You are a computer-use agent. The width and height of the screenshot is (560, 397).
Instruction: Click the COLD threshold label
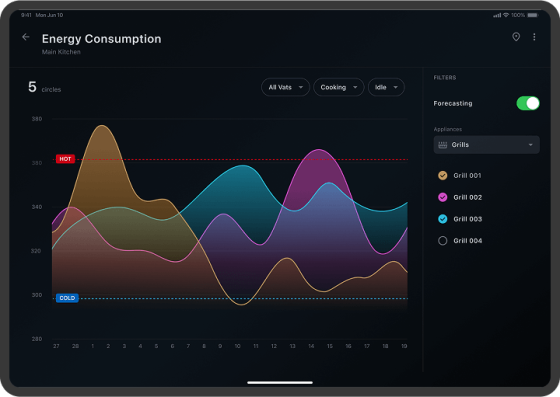(x=67, y=298)
